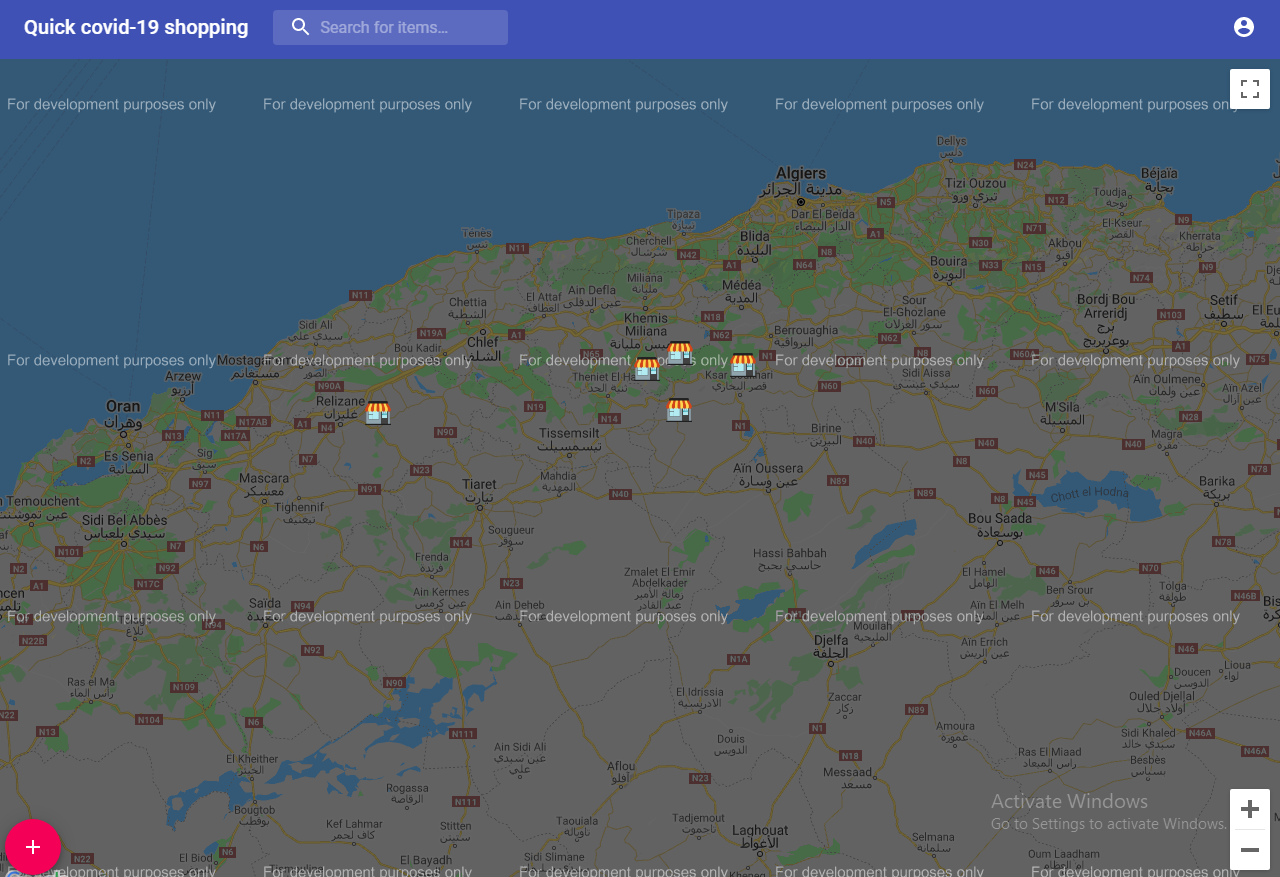Zoom out on the map
The height and width of the screenshot is (877, 1280).
(x=1250, y=850)
